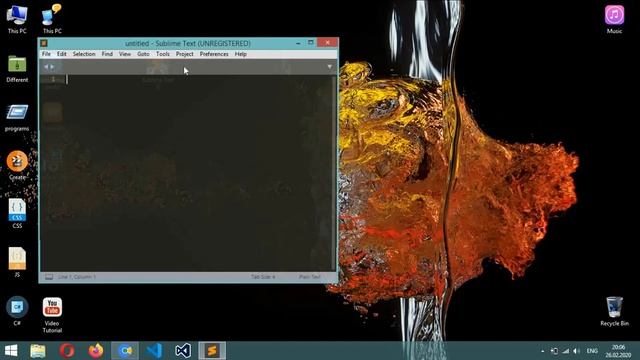Open Firefox from the taskbar
Image resolution: width=640 pixels, height=360 pixels.
pyautogui.click(x=96, y=351)
